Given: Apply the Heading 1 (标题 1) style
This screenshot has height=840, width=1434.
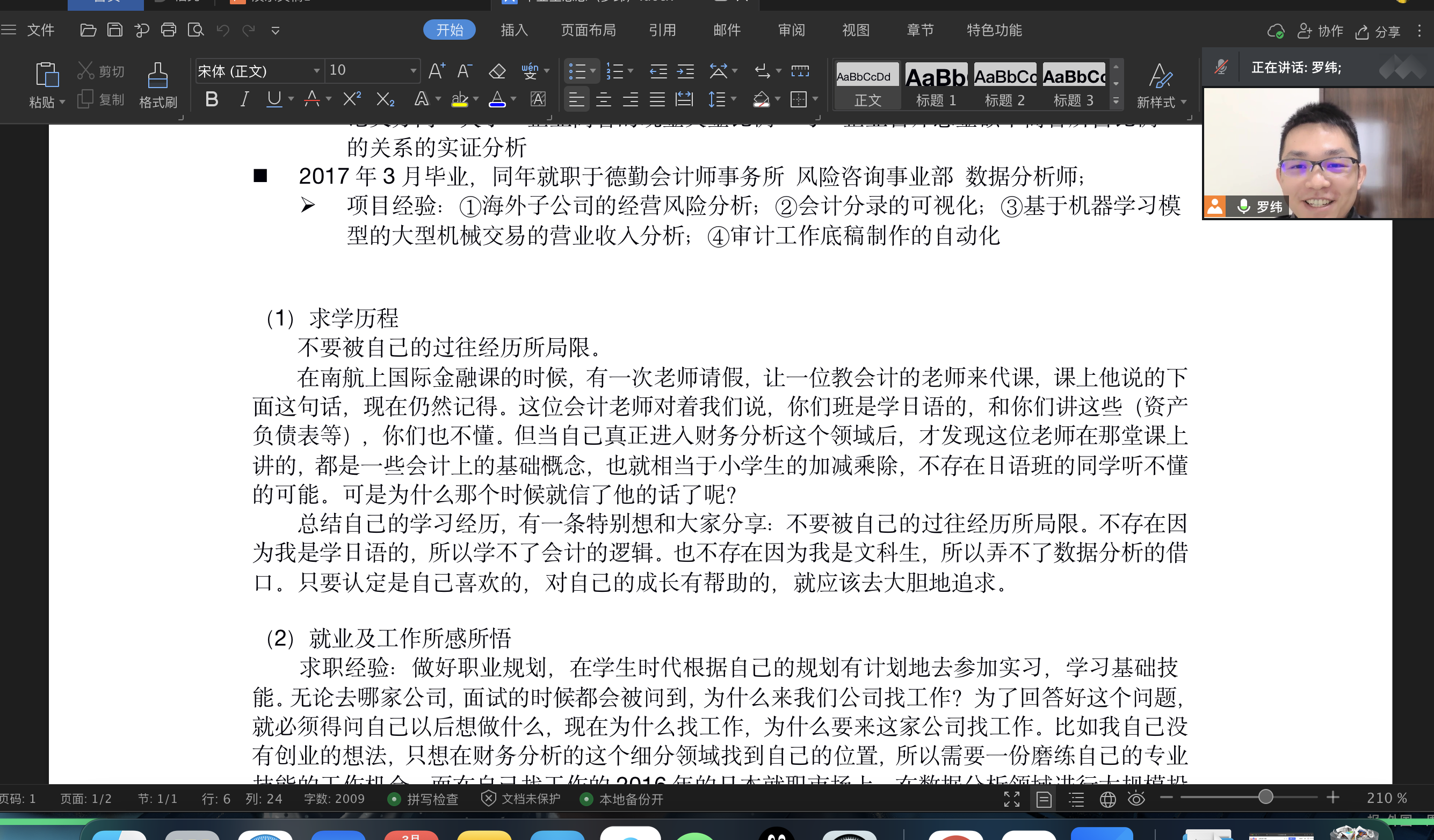Looking at the screenshot, I should pyautogui.click(x=936, y=85).
